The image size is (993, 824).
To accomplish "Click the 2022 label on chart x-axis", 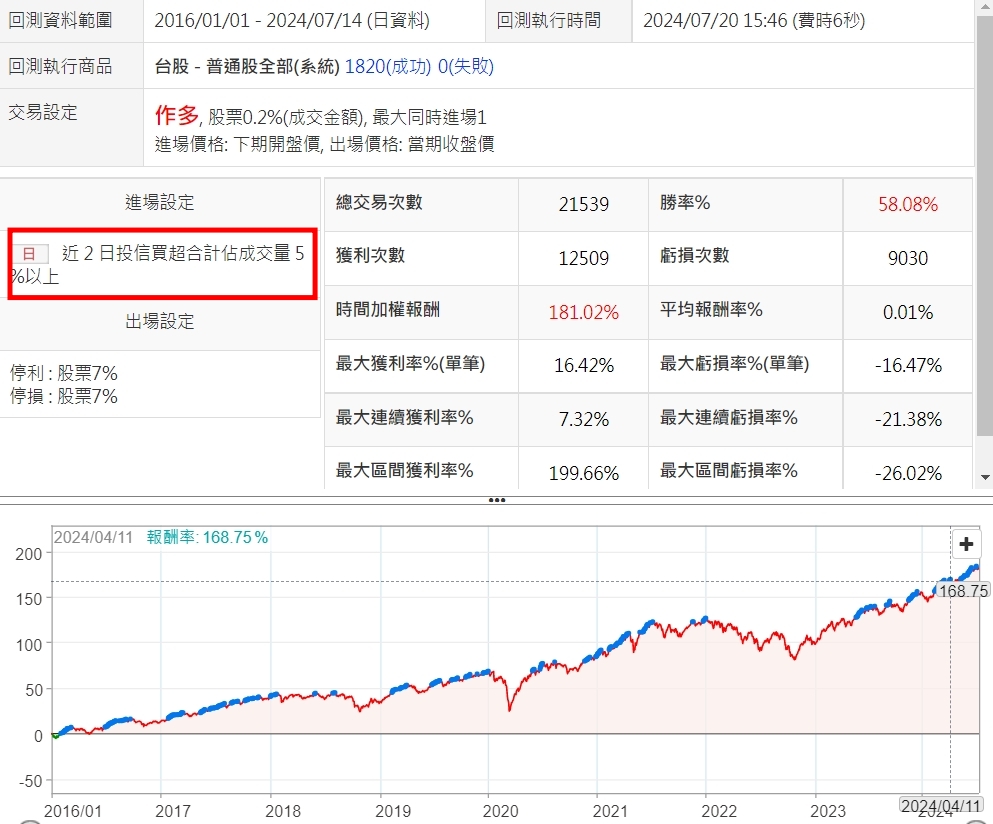I will pyautogui.click(x=720, y=810).
